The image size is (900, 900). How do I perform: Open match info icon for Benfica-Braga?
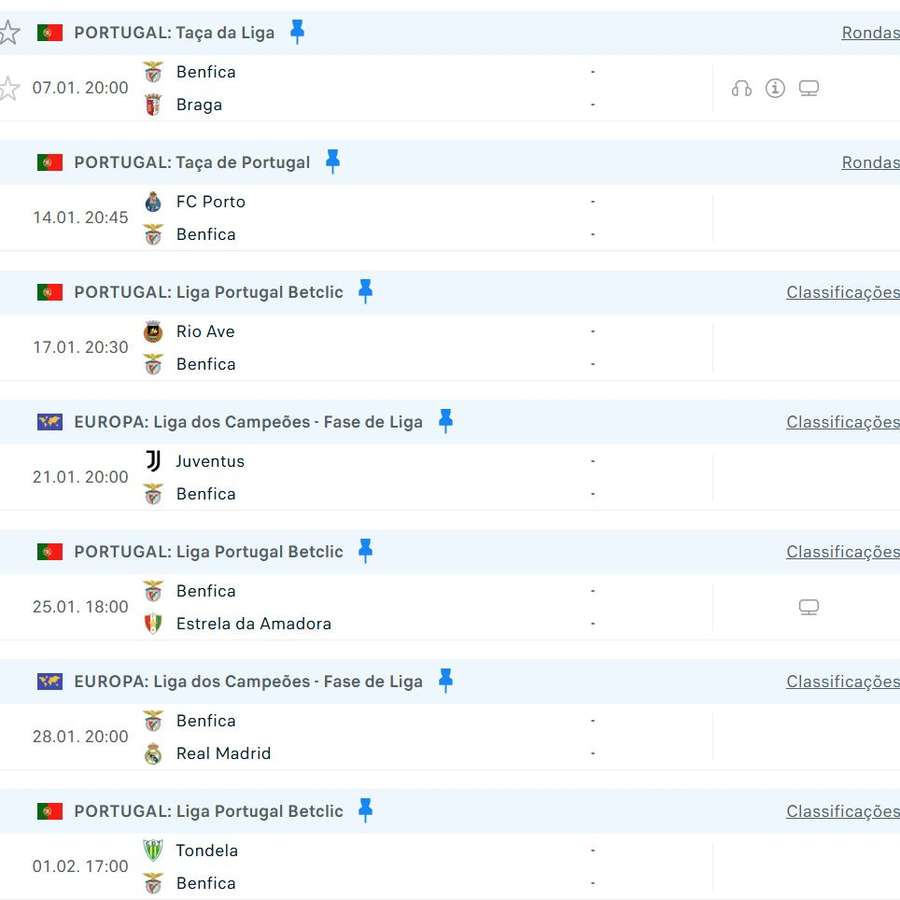(x=775, y=88)
